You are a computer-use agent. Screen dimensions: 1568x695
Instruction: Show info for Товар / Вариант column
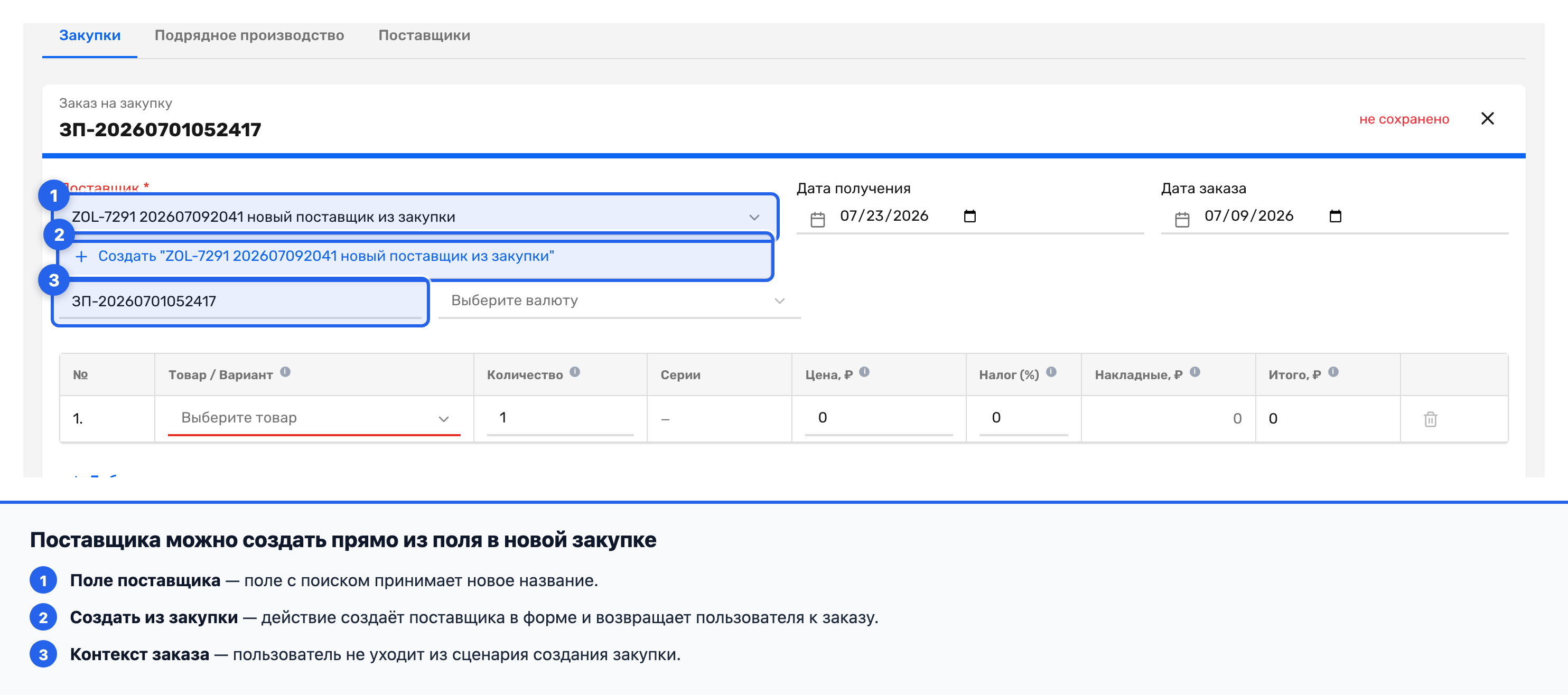285,372
